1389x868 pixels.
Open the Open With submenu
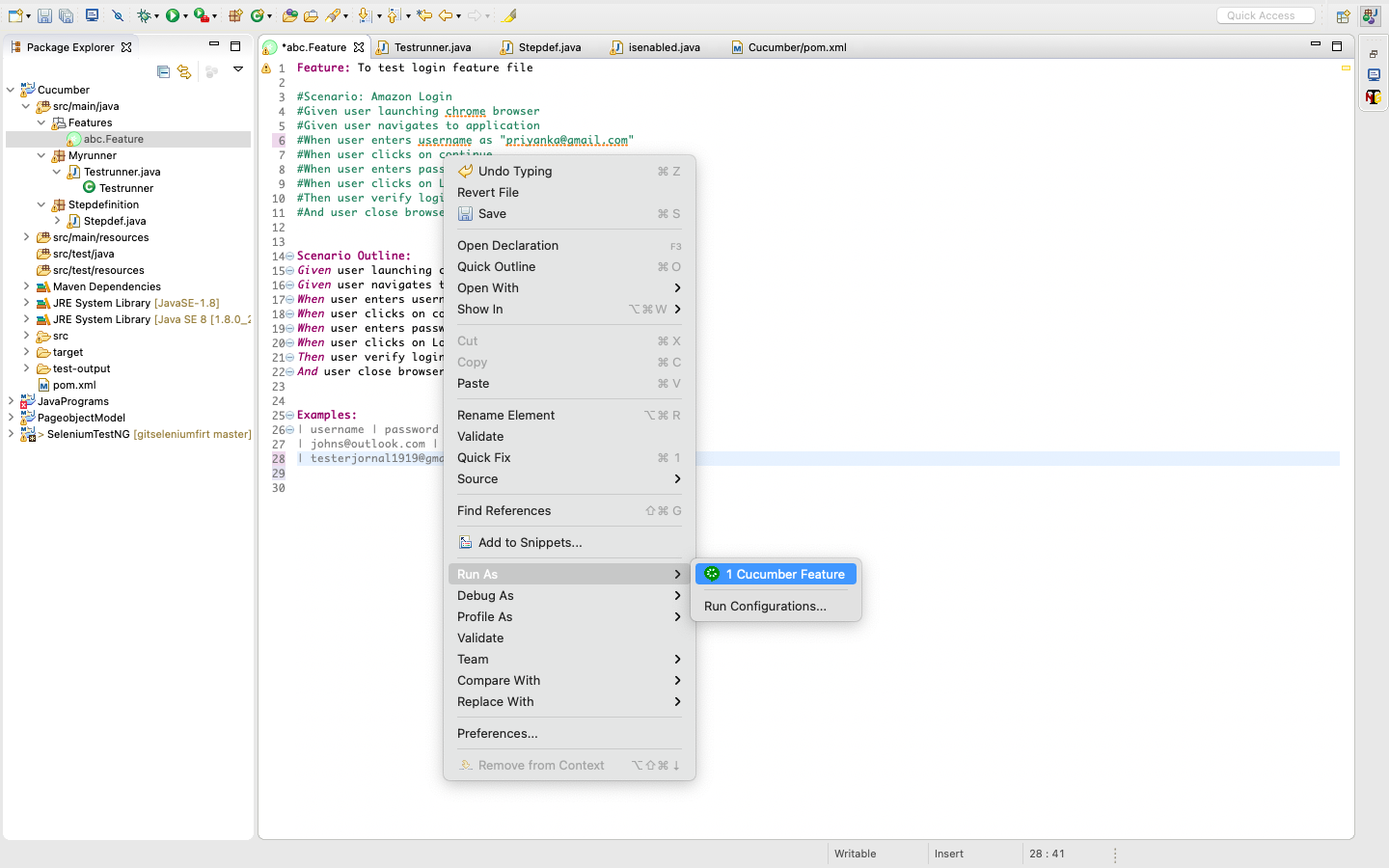point(488,287)
